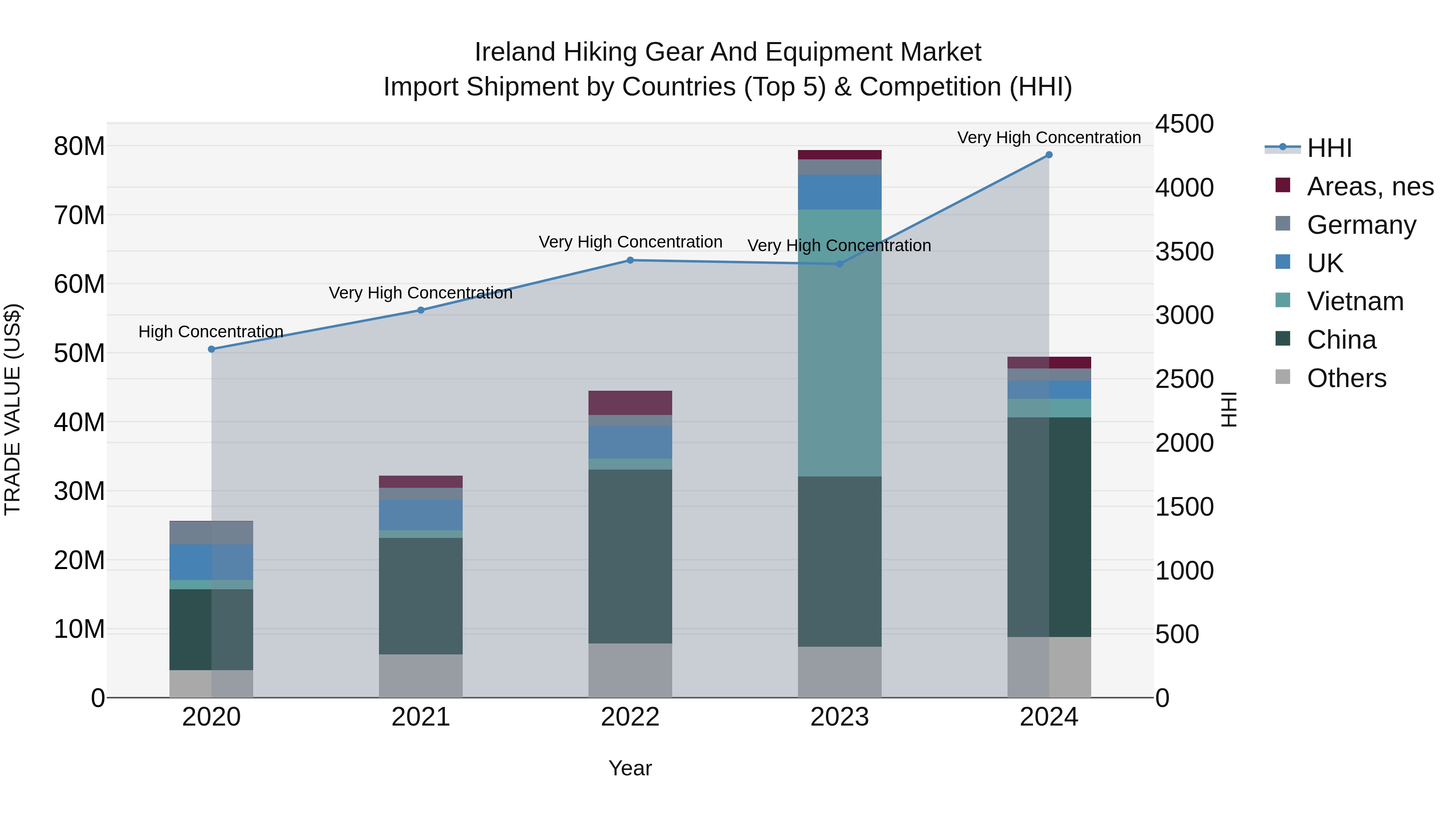This screenshot has width=1456, height=819.
Task: Toggle the Areas, nes legend entry
Action: 1354,186
